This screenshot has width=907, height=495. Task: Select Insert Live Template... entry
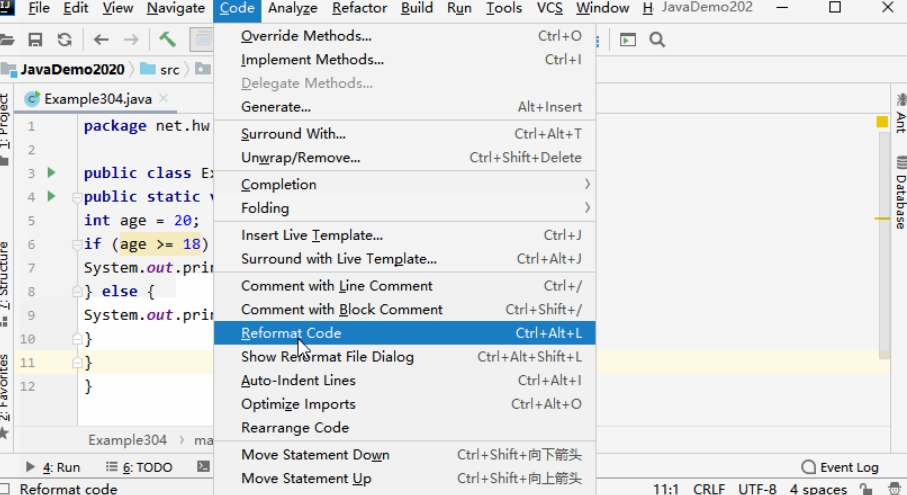(404, 235)
